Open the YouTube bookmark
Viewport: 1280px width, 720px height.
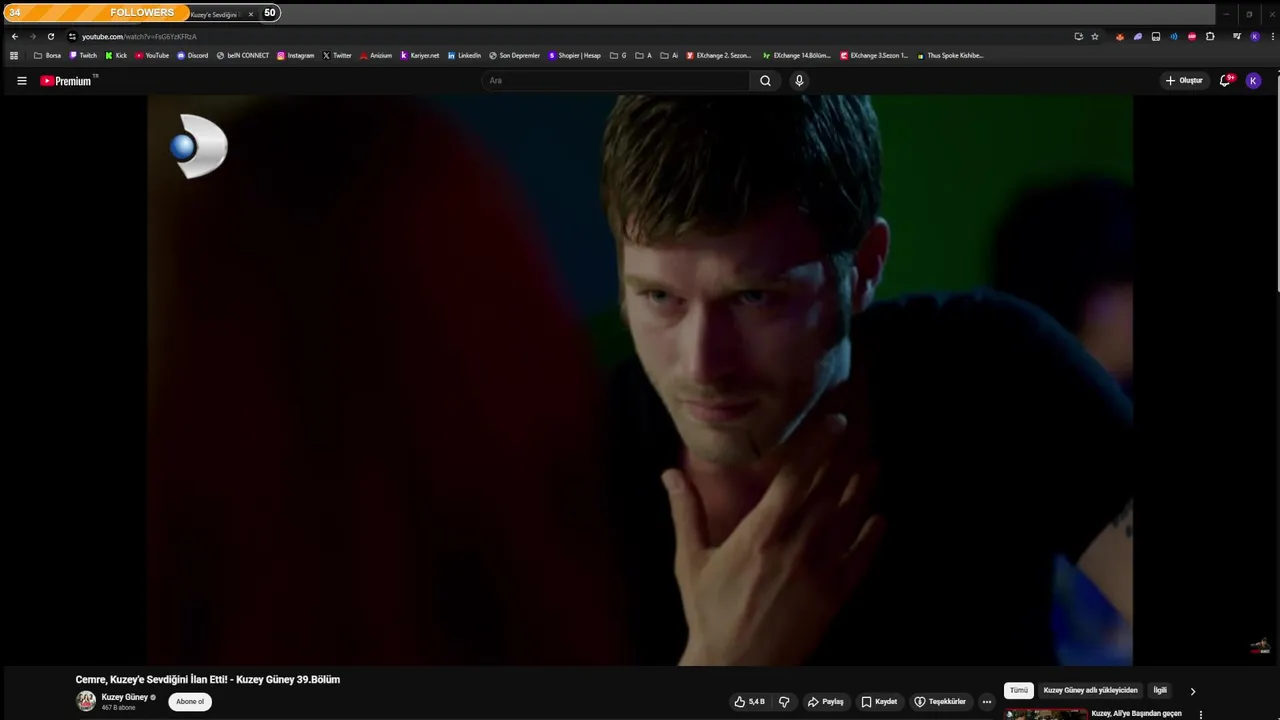tap(152, 56)
